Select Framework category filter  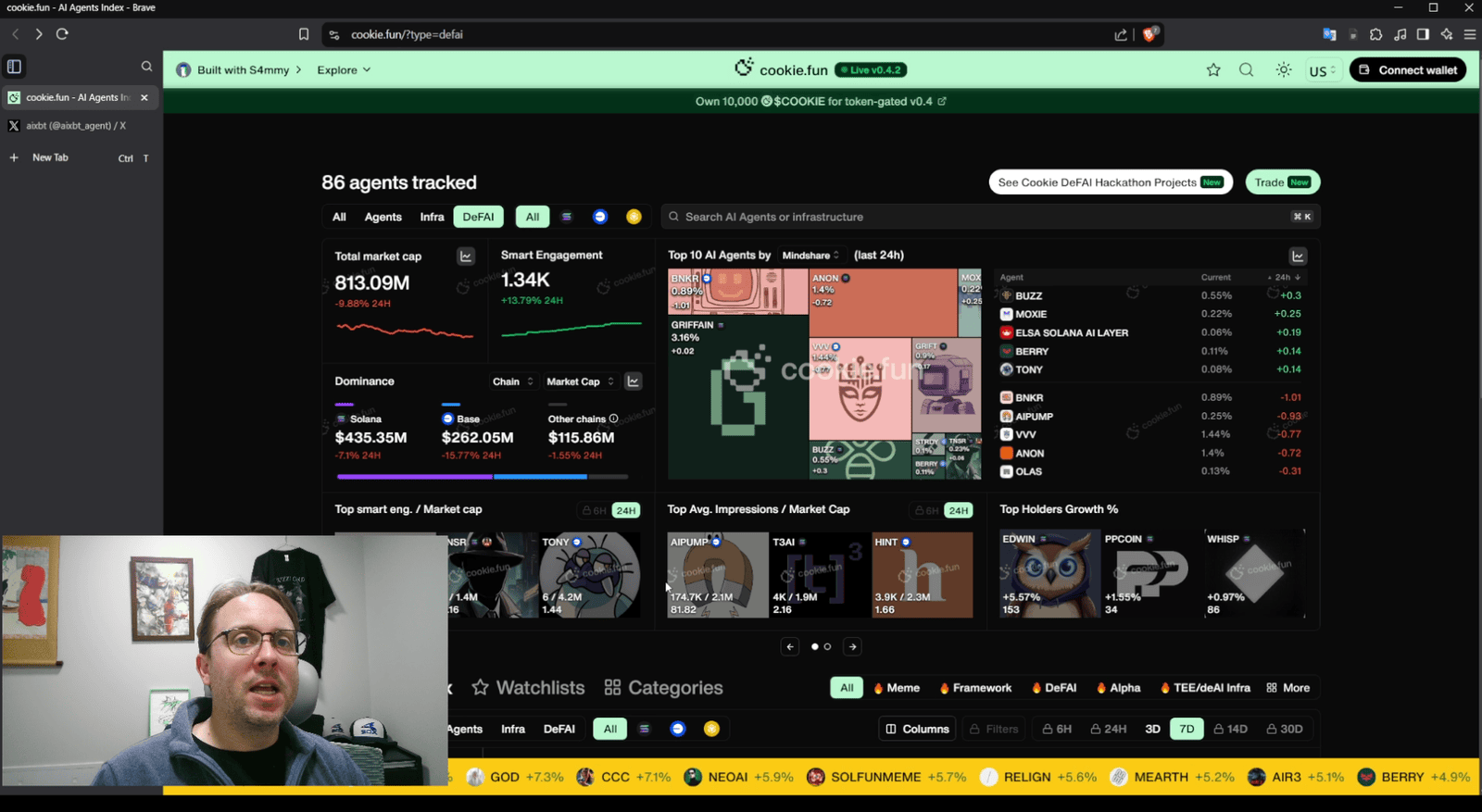[975, 688]
